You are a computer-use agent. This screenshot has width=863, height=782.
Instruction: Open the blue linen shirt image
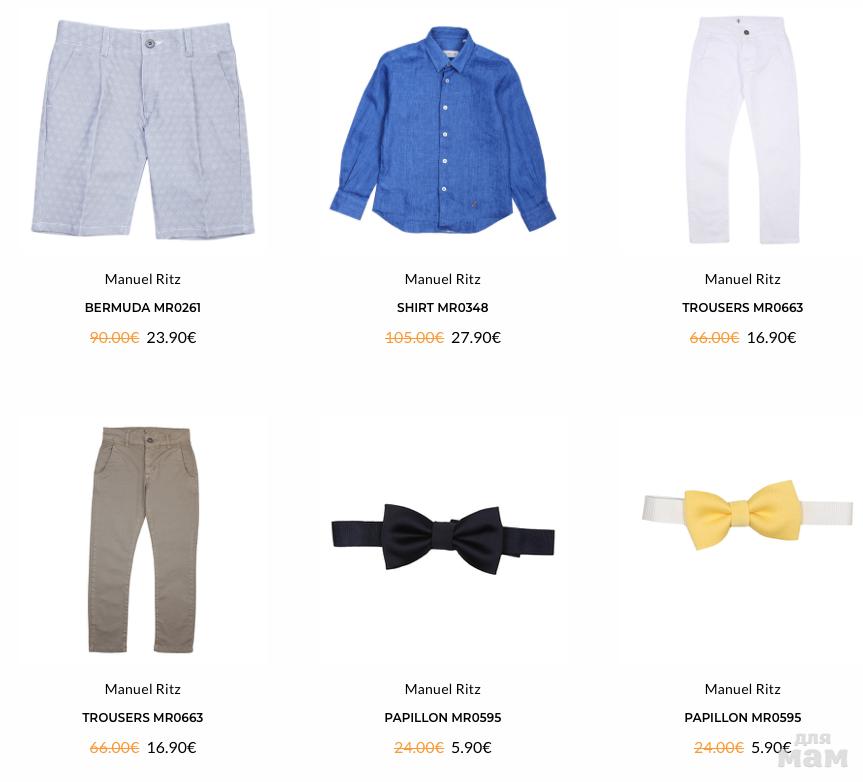443,129
